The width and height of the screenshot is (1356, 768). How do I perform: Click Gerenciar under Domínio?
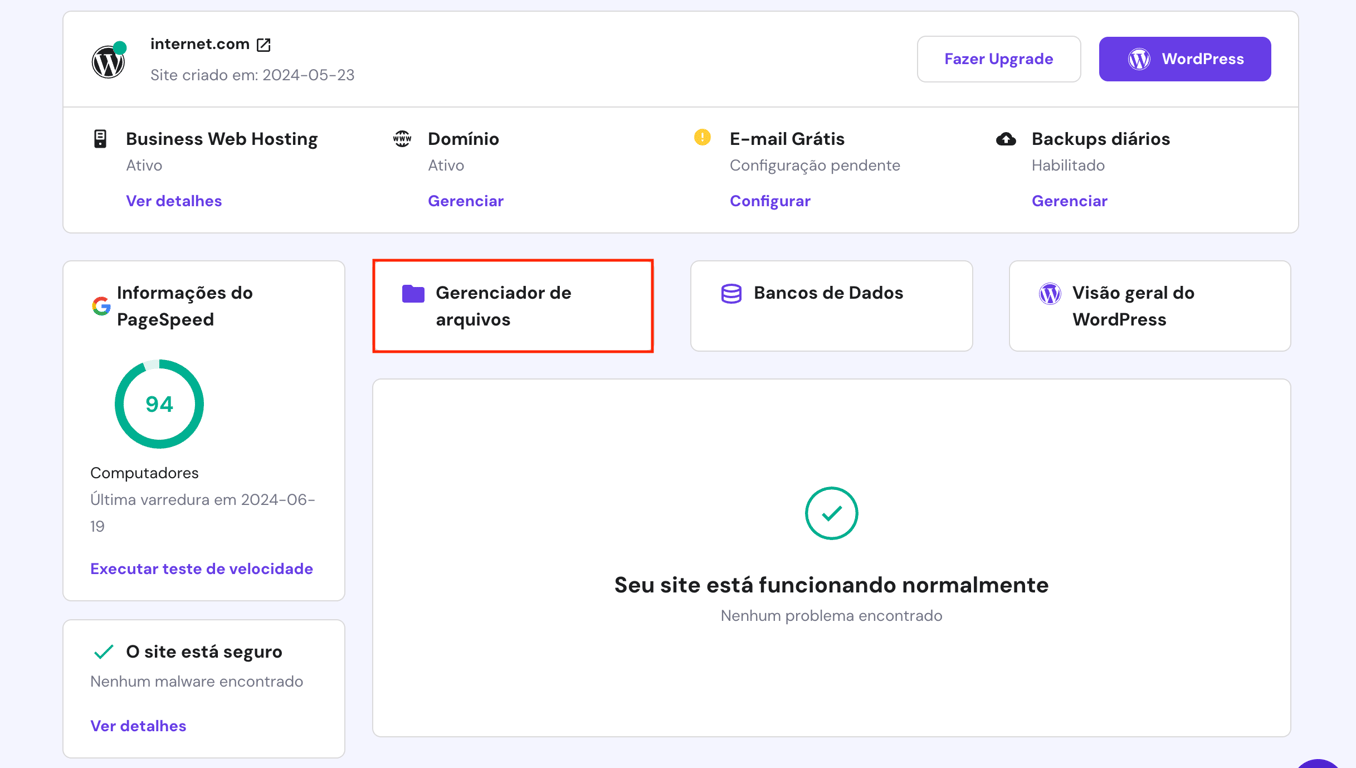466,201
